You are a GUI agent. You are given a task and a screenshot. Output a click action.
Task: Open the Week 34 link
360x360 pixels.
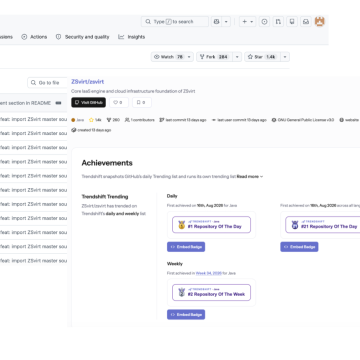click(x=209, y=273)
